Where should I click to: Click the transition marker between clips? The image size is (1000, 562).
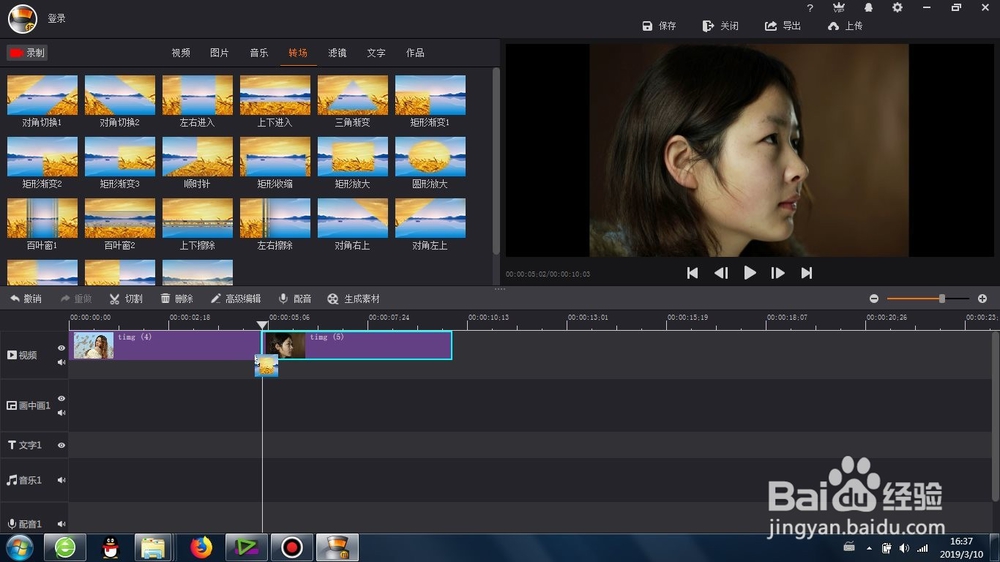(x=267, y=366)
